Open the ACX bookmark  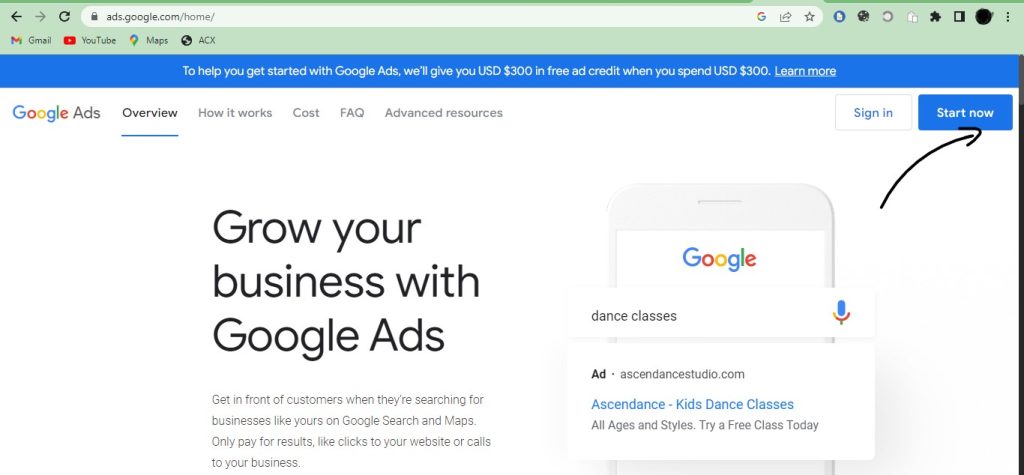point(198,41)
